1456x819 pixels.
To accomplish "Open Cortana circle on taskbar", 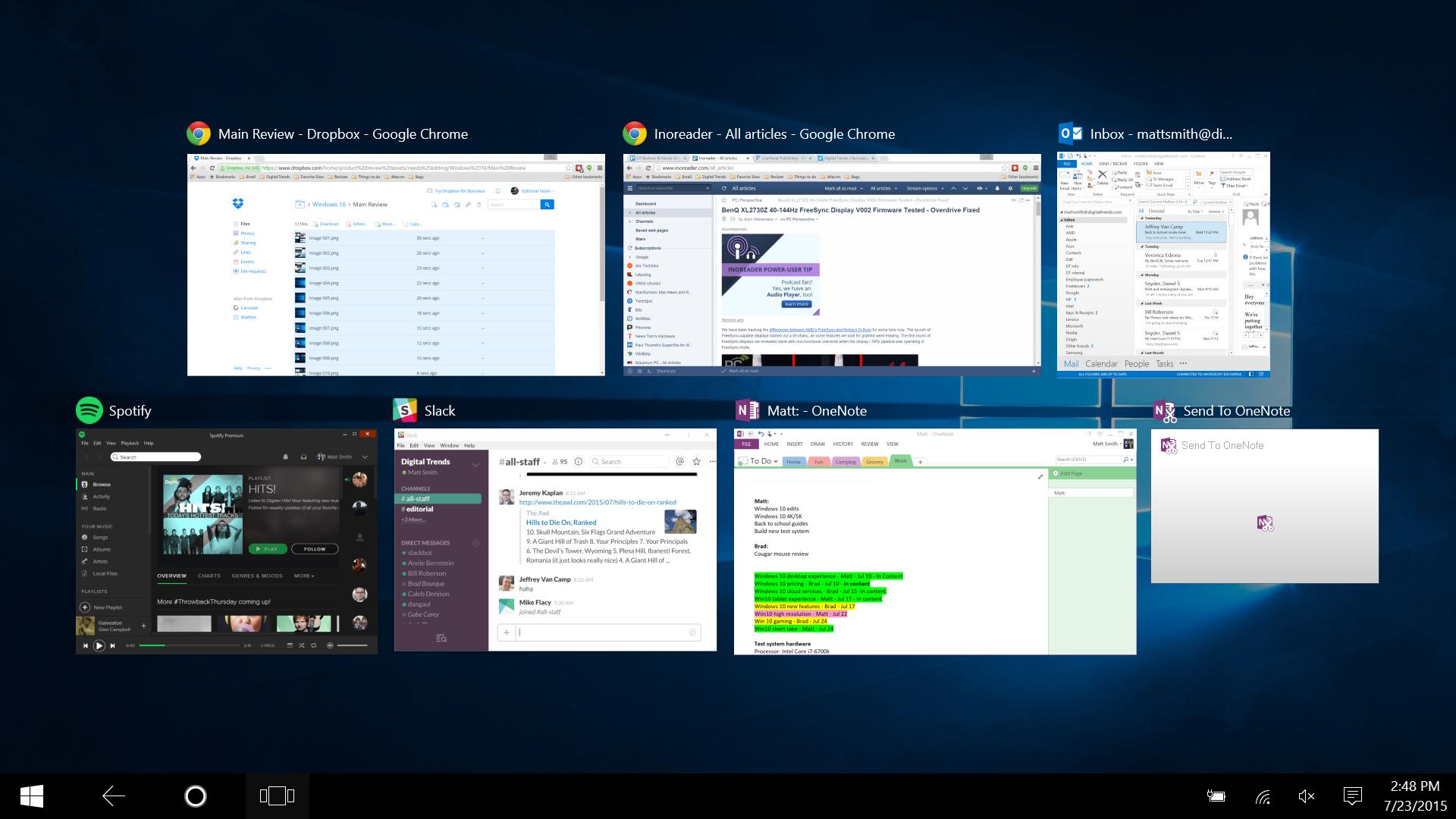I will pos(195,795).
